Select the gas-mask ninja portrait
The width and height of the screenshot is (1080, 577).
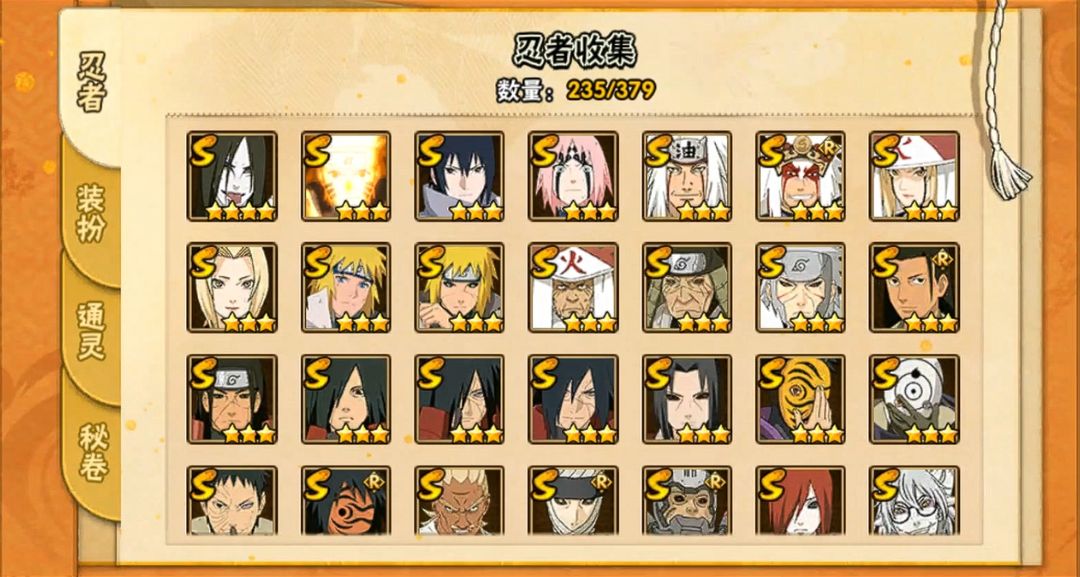[687, 501]
